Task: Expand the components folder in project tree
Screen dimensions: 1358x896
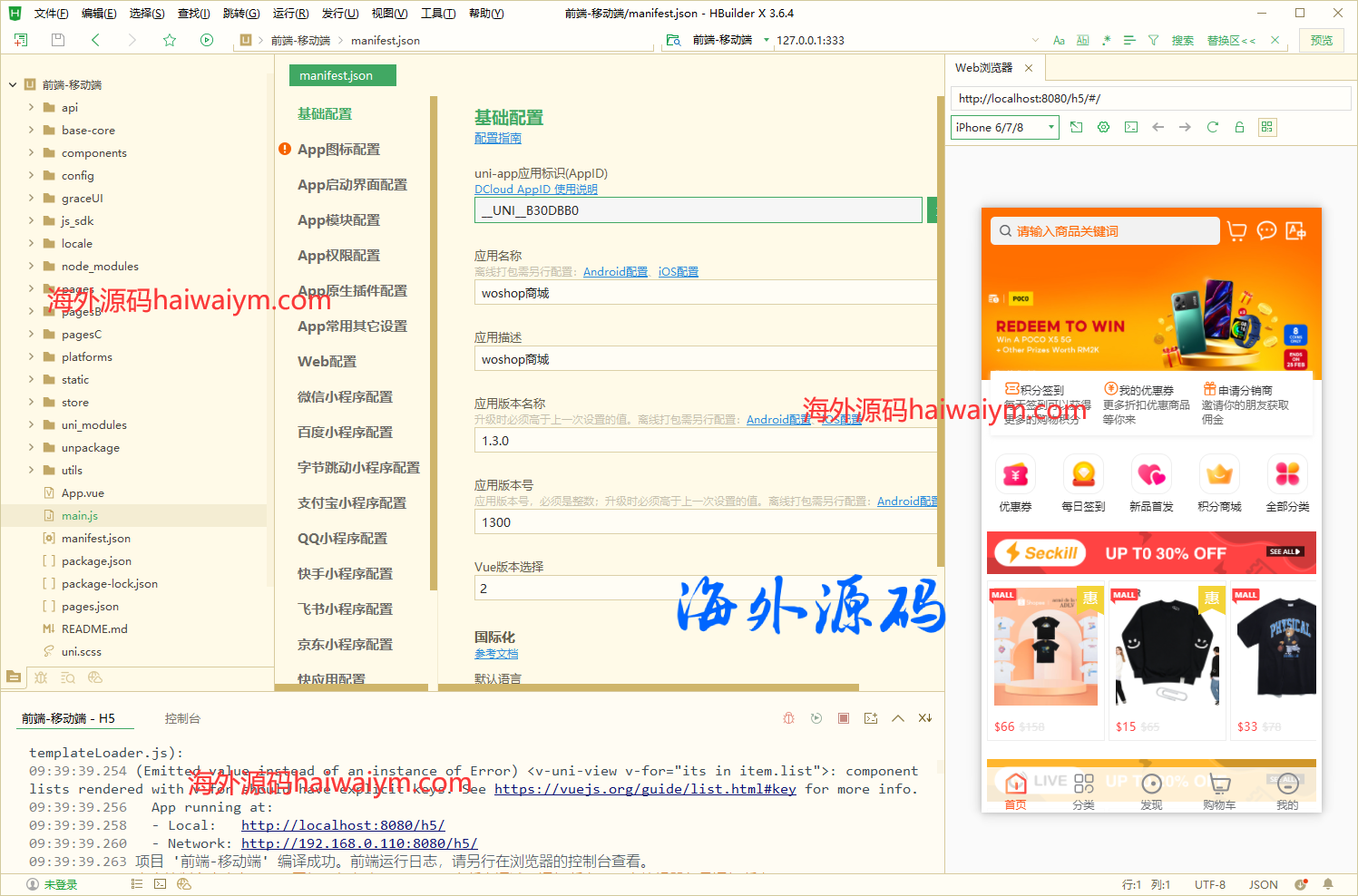Action: pos(32,152)
